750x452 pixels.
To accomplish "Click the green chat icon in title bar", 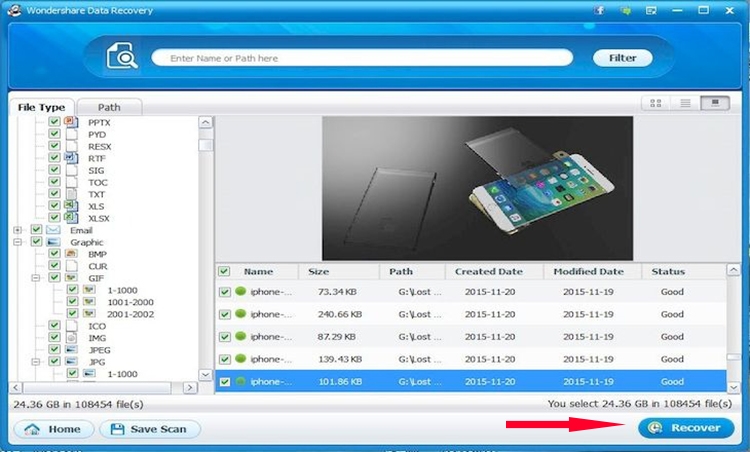I will 625,10.
